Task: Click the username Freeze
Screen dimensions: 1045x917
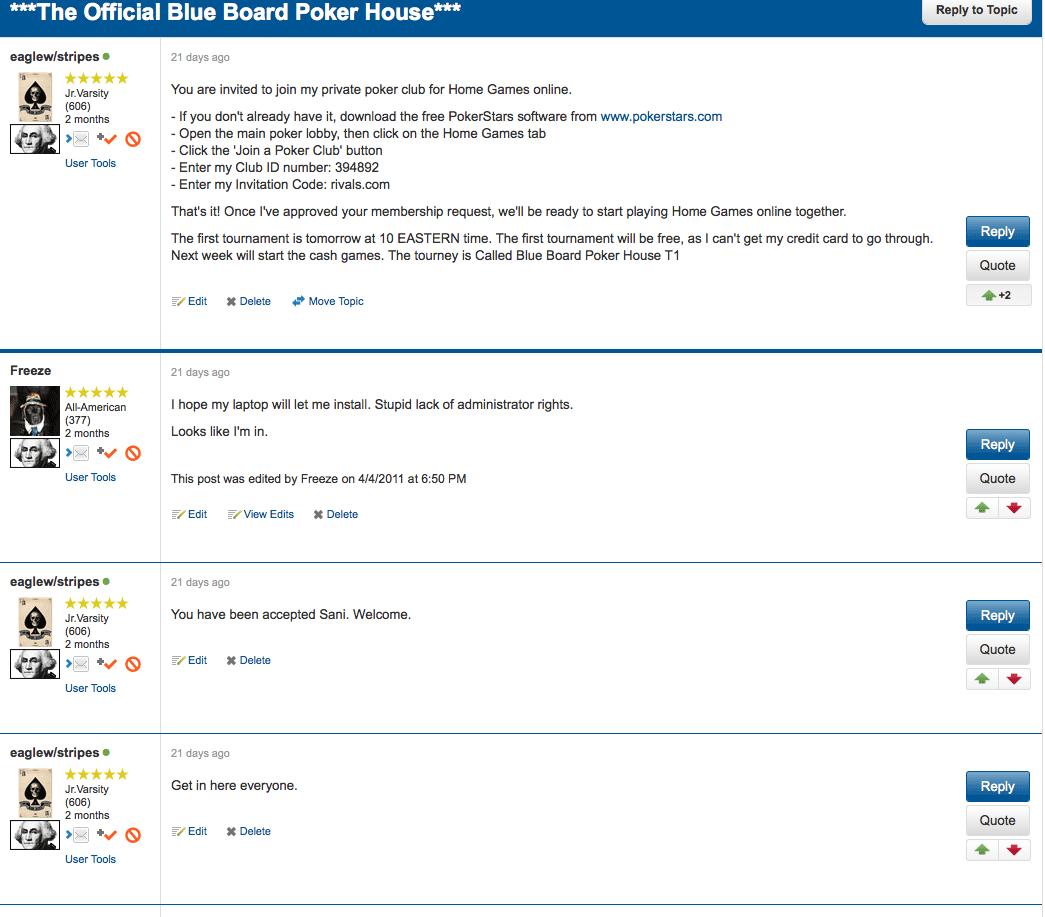Action: [31, 370]
